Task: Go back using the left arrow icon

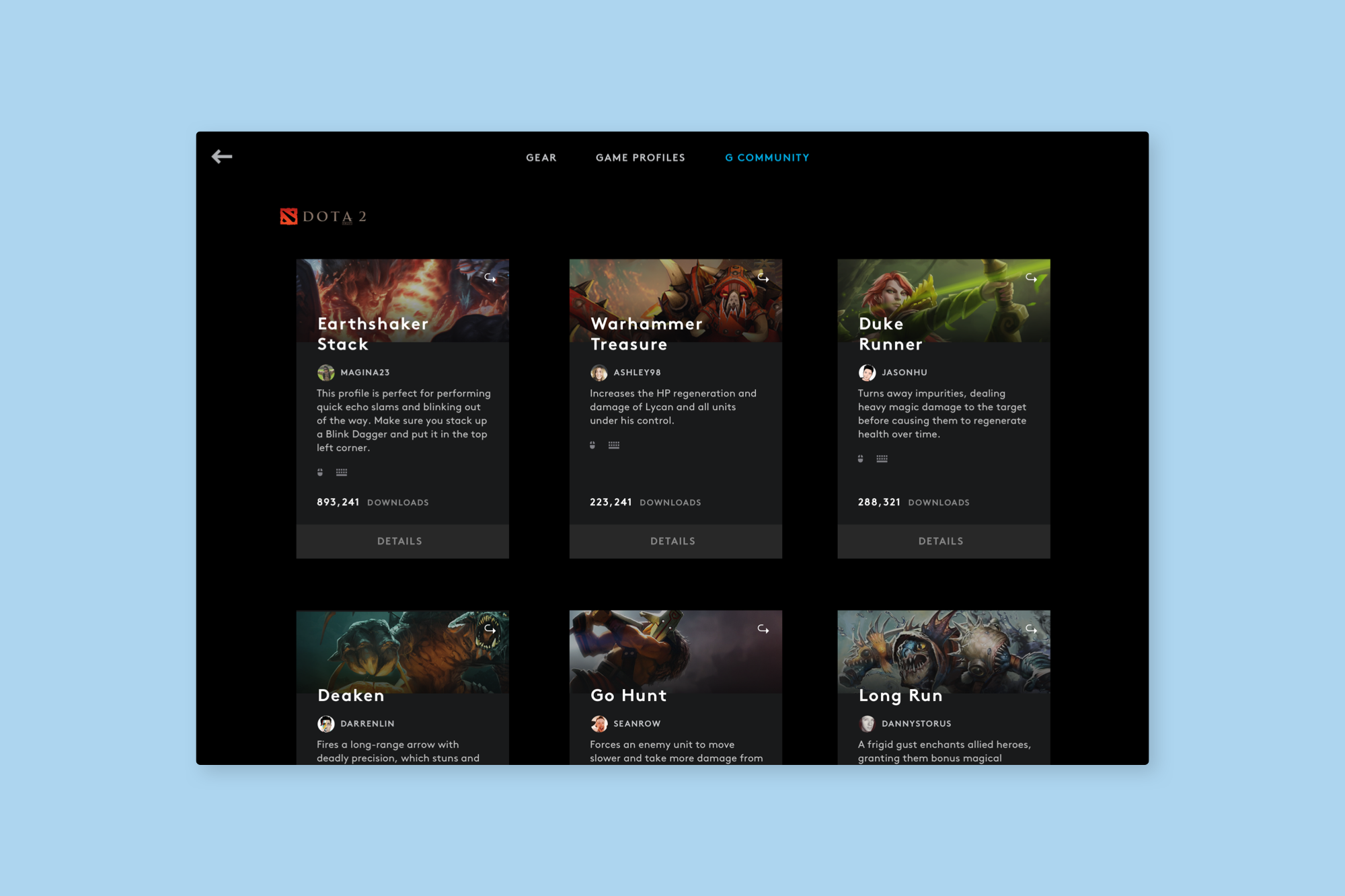Action: [x=222, y=157]
